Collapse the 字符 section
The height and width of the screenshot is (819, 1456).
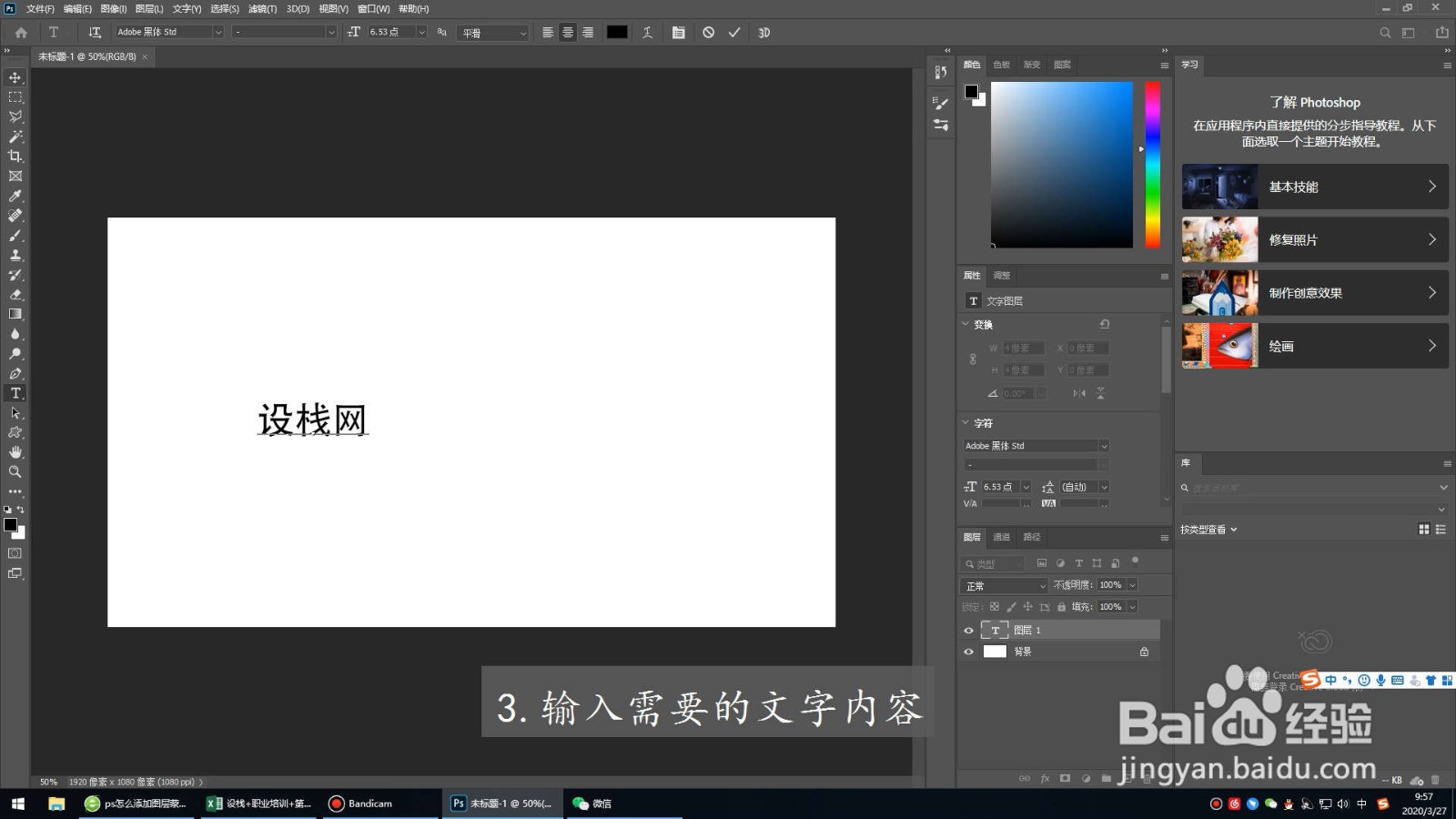tap(966, 423)
